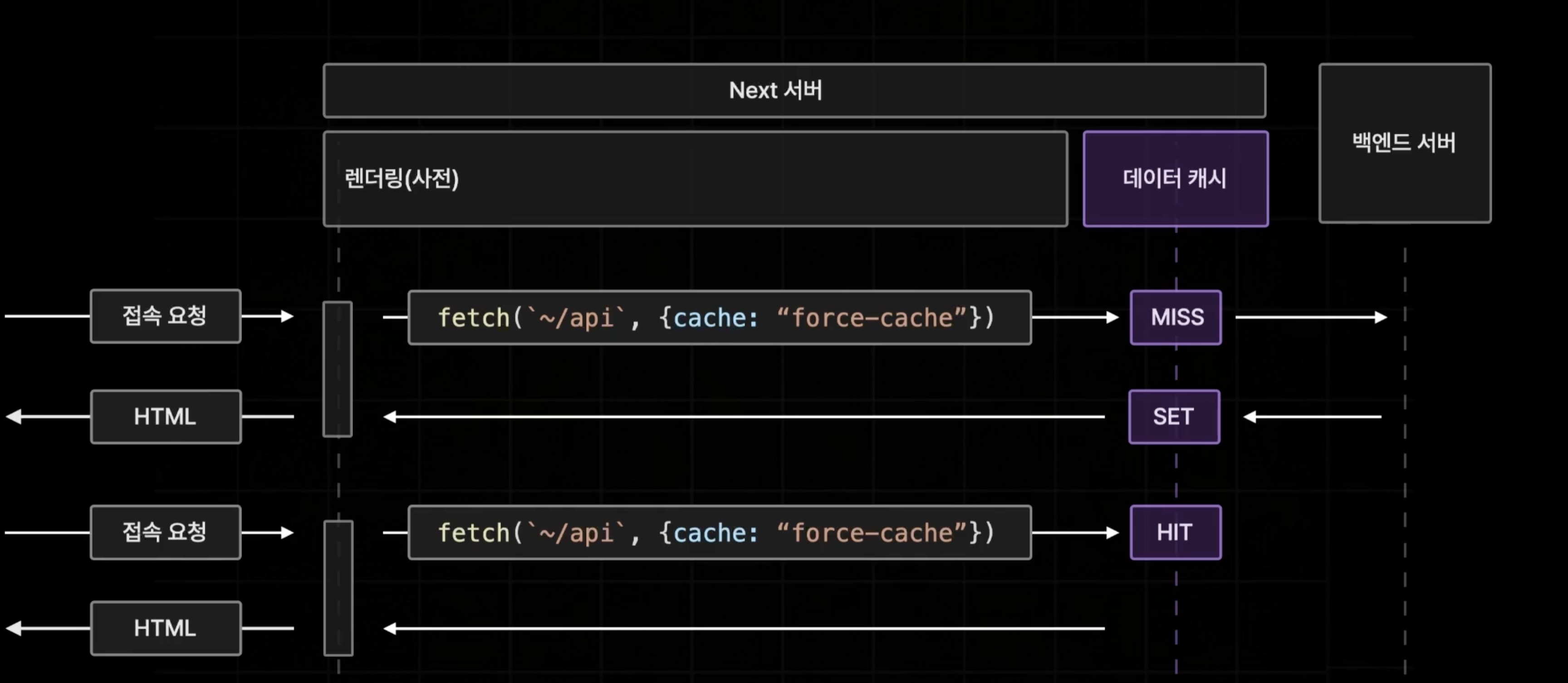Click the second 접속 요청 label

tap(166, 532)
